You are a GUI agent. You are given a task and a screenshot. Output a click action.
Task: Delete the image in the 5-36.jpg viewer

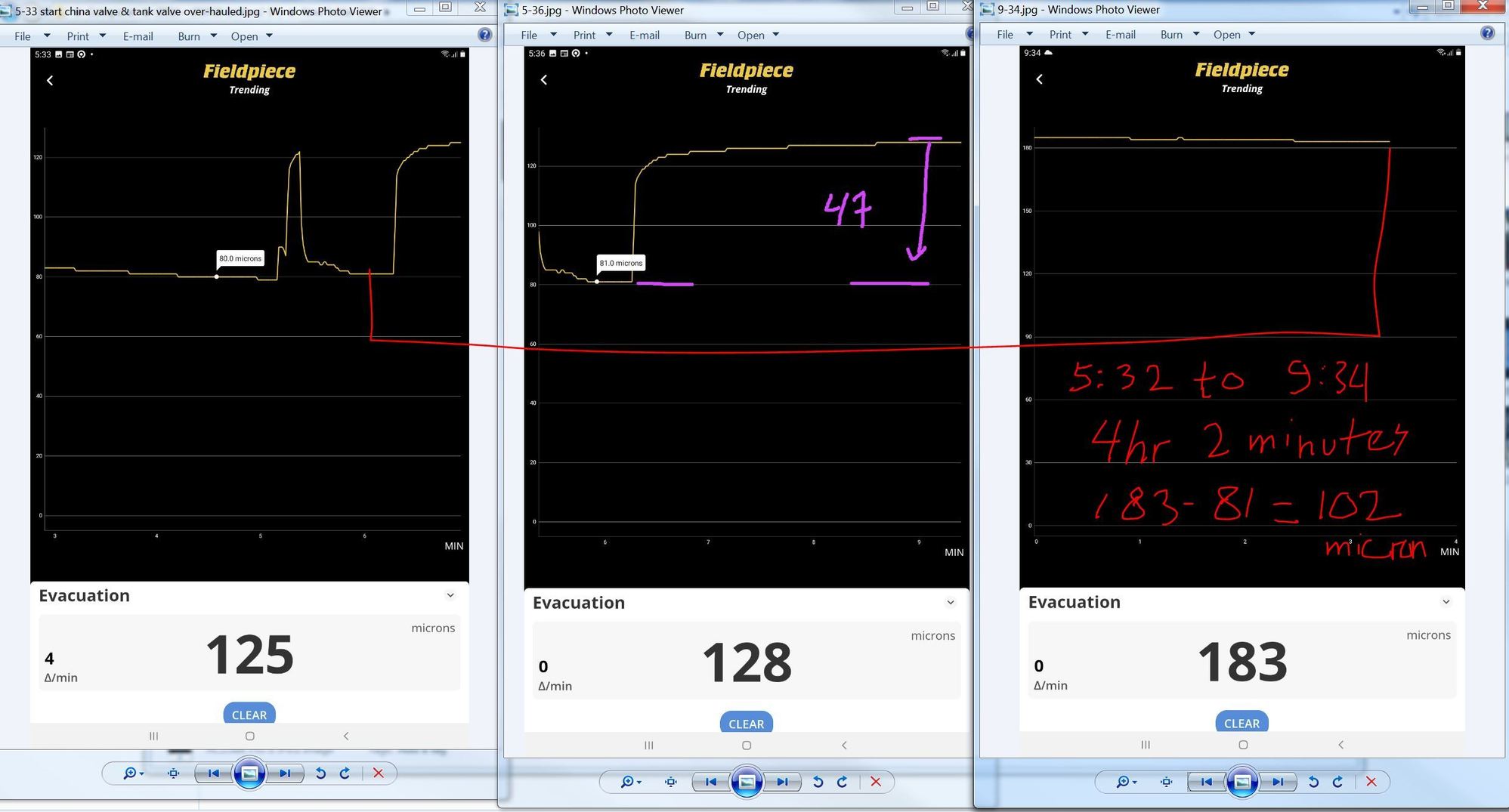(x=876, y=782)
